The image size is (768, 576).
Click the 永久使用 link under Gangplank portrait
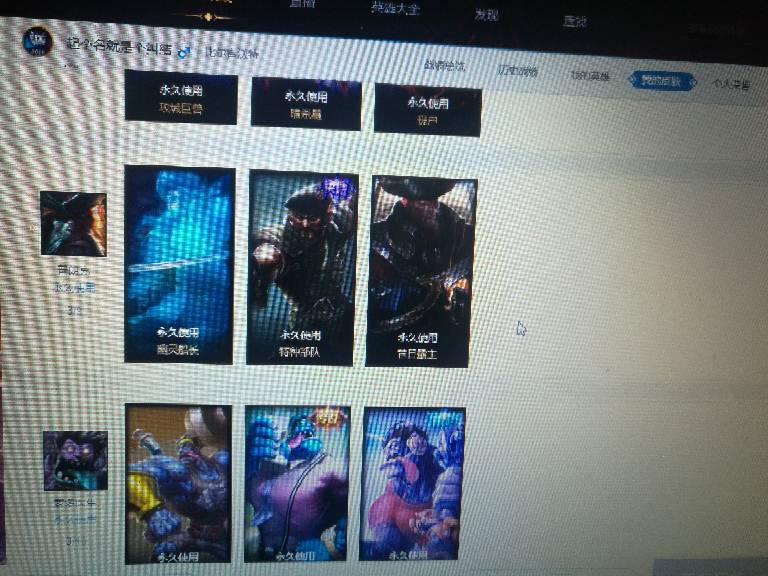[75, 287]
